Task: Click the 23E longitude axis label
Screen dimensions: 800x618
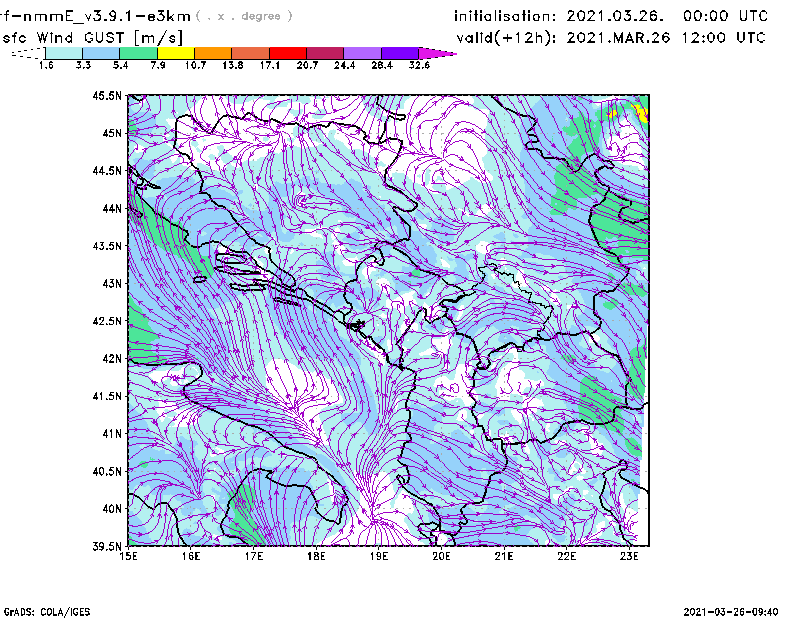Action: pyautogui.click(x=629, y=556)
